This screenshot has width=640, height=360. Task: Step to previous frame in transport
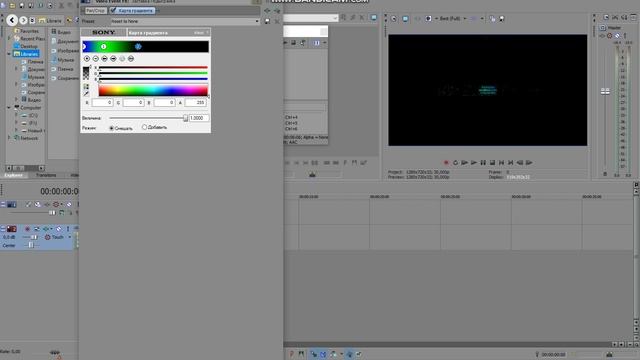pyautogui.click(x=520, y=163)
